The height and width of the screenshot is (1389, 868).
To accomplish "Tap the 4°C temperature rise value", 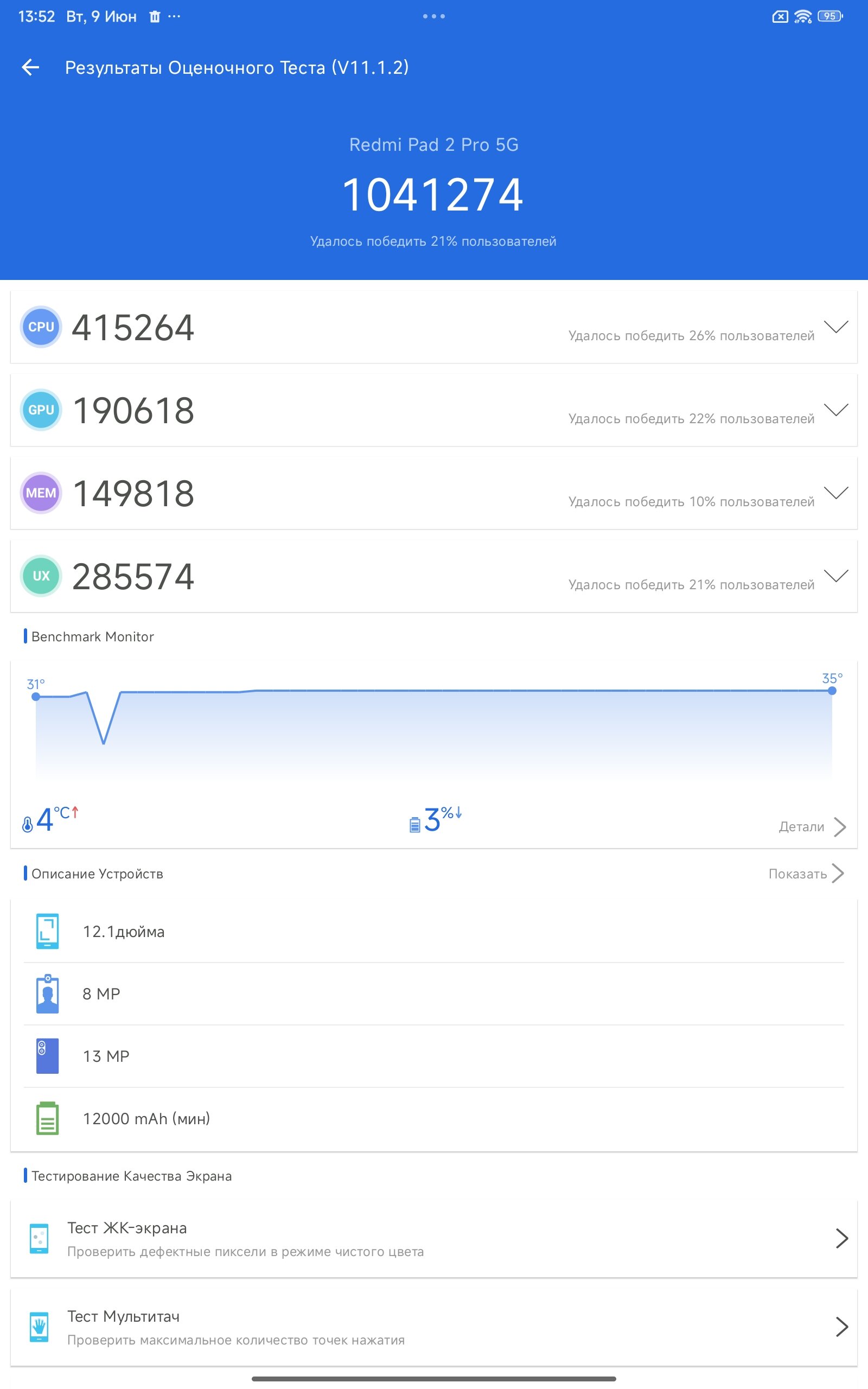I will [x=57, y=819].
